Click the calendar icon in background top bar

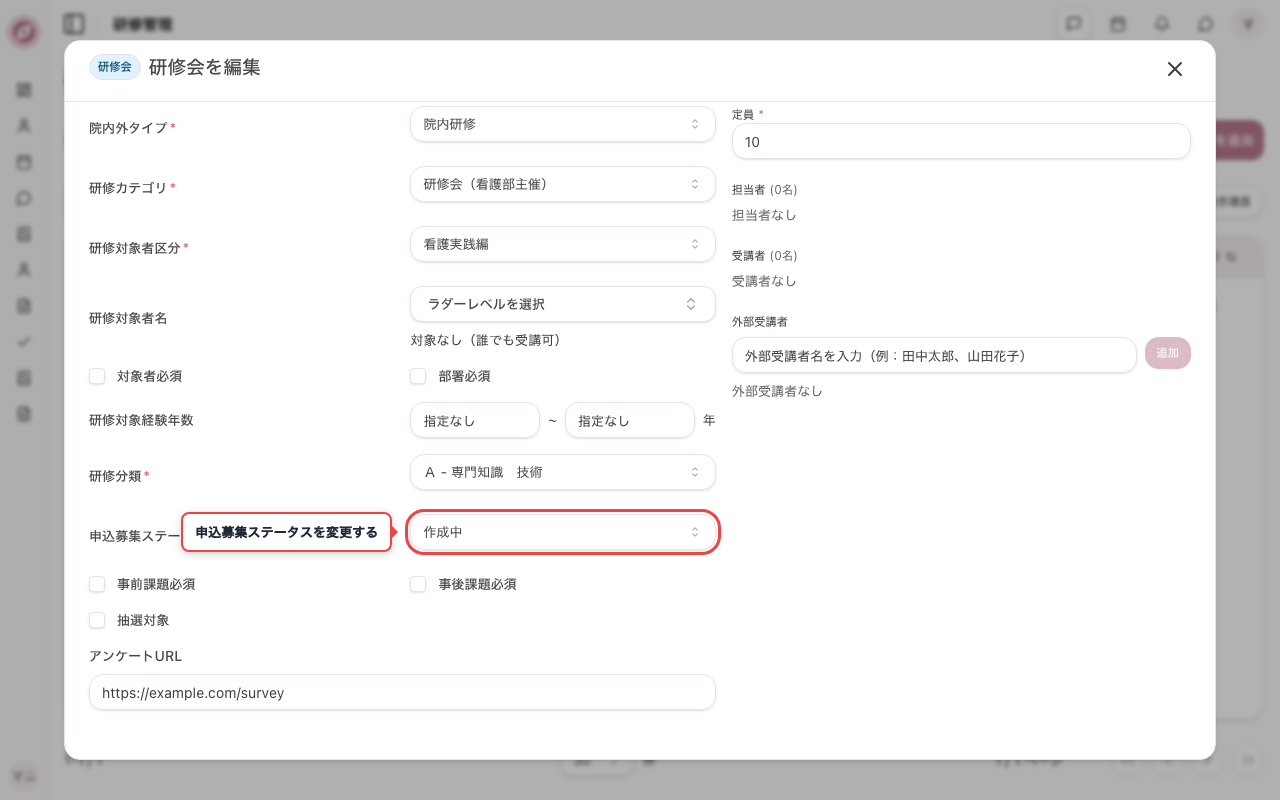(x=1118, y=23)
